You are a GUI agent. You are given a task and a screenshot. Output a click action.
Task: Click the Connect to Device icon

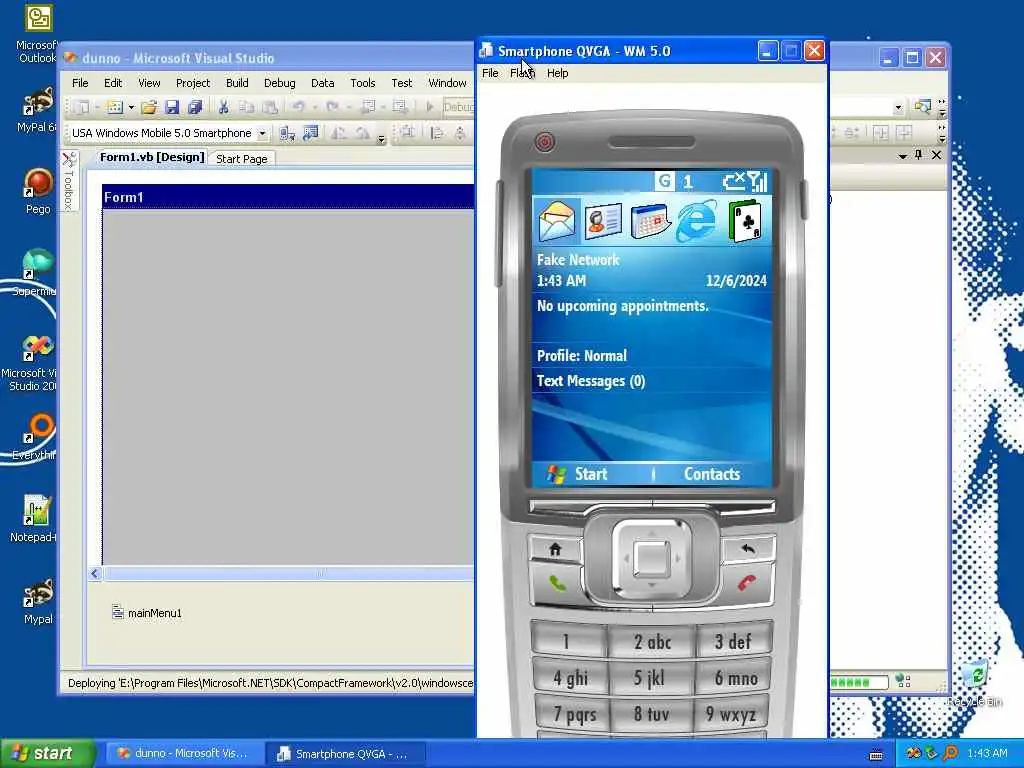coord(287,134)
